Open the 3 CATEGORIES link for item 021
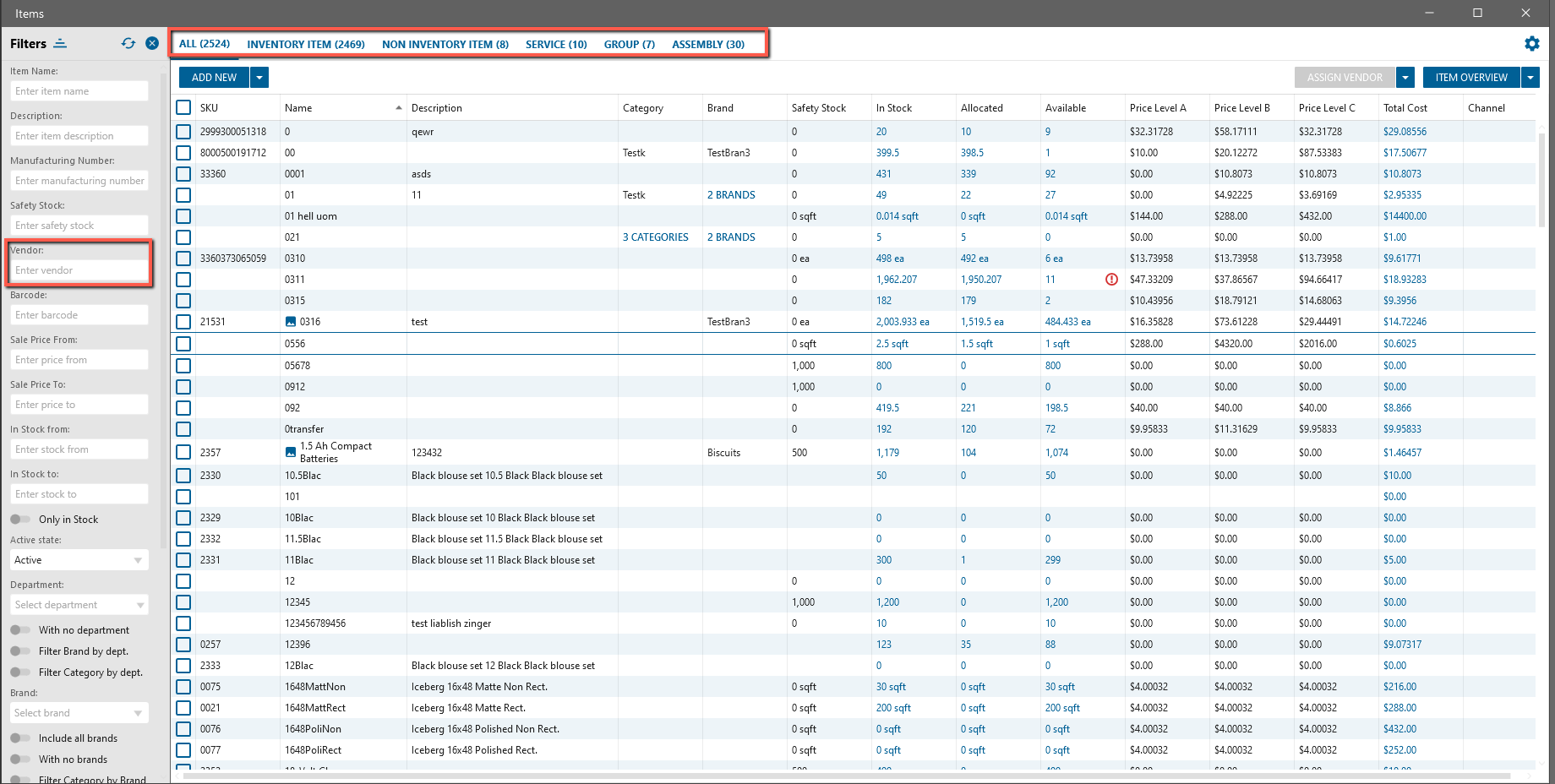Screen dimensions: 1555x784 point(656,237)
